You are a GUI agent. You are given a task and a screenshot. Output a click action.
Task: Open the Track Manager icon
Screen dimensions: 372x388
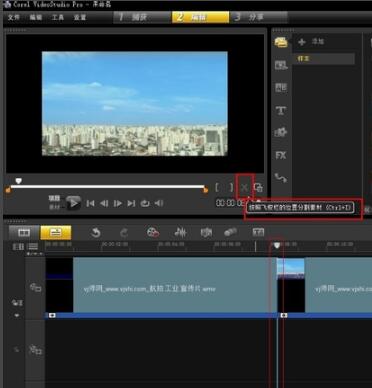pyautogui.click(x=33, y=247)
